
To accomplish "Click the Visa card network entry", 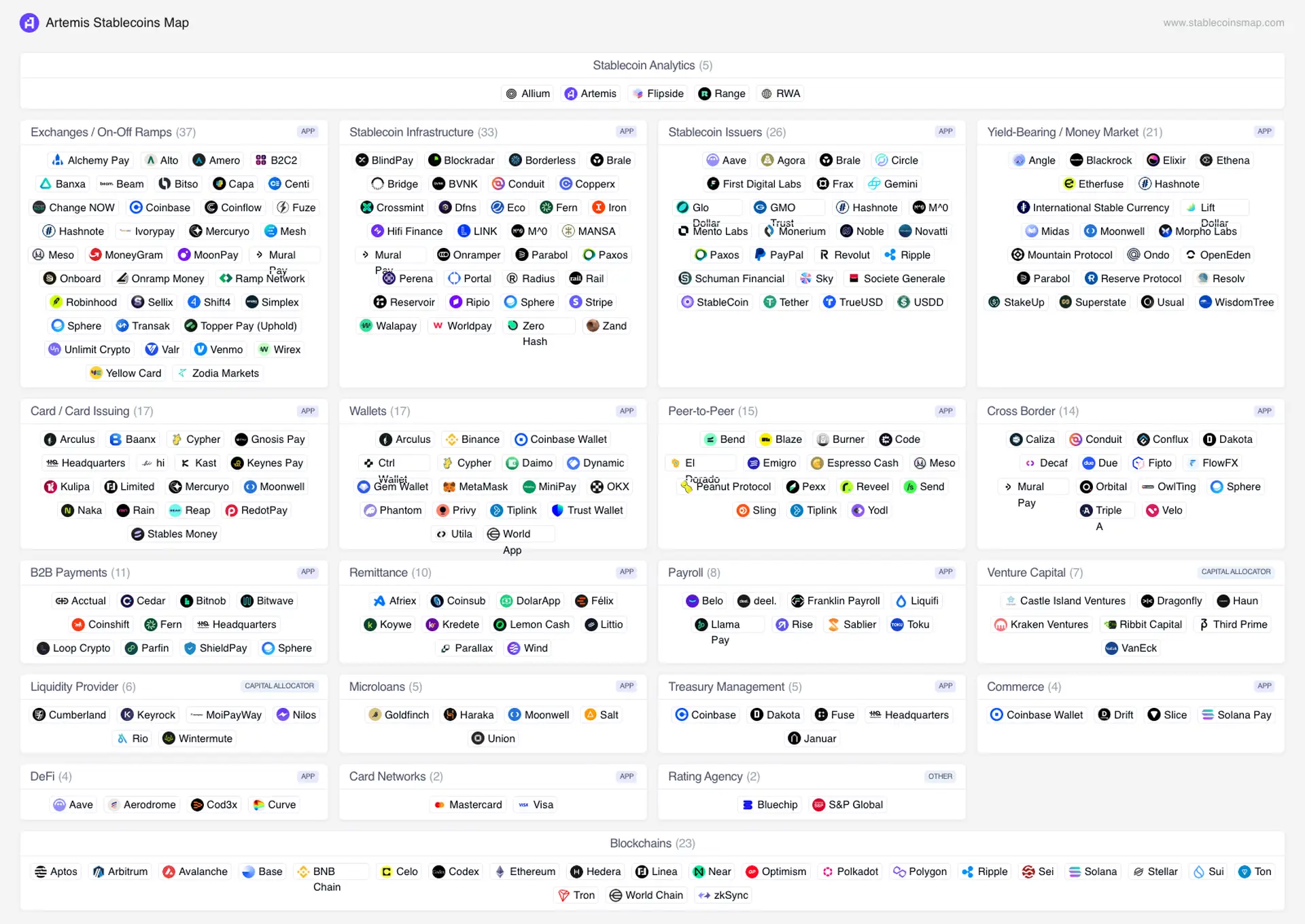I will (x=536, y=804).
